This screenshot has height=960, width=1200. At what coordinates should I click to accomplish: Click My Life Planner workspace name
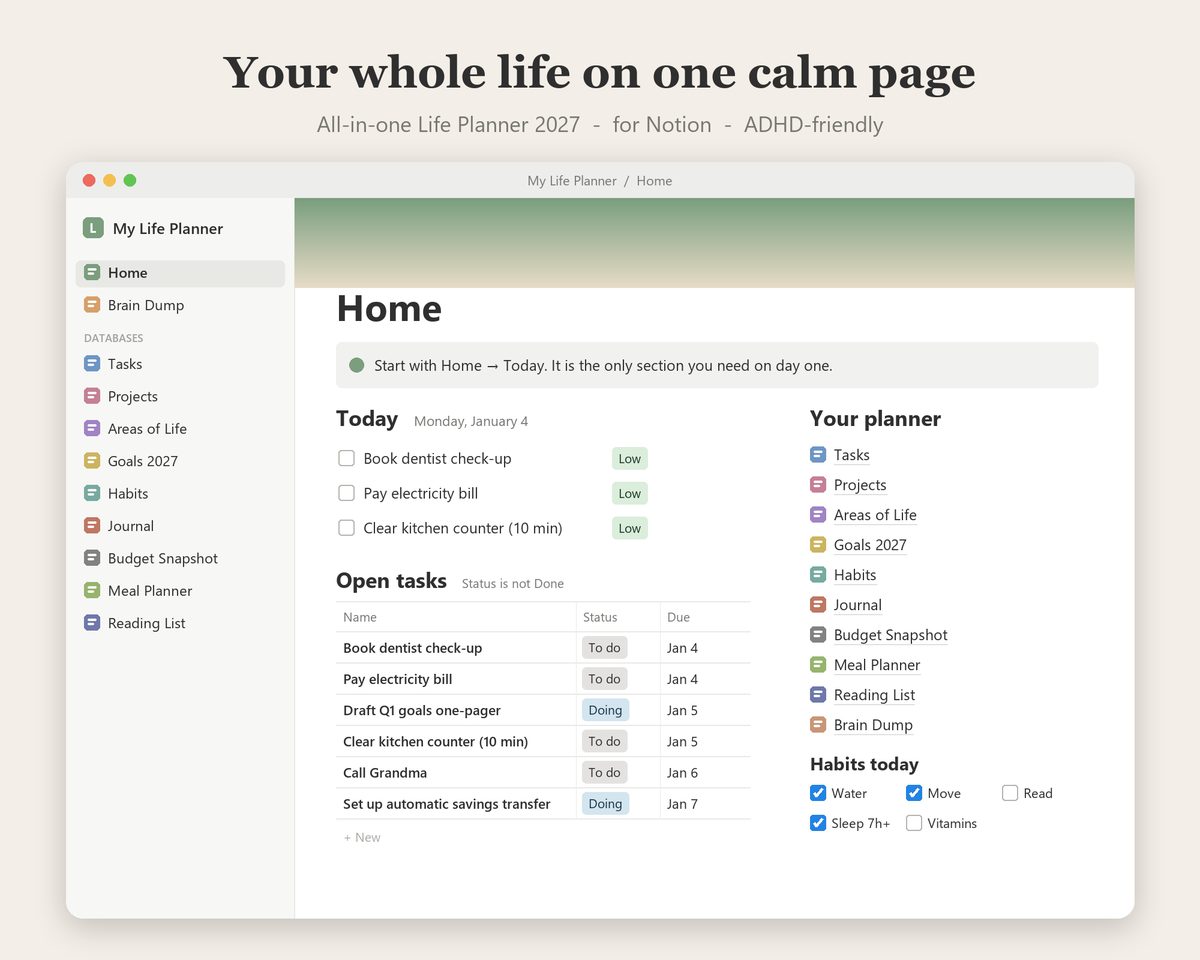click(x=168, y=228)
